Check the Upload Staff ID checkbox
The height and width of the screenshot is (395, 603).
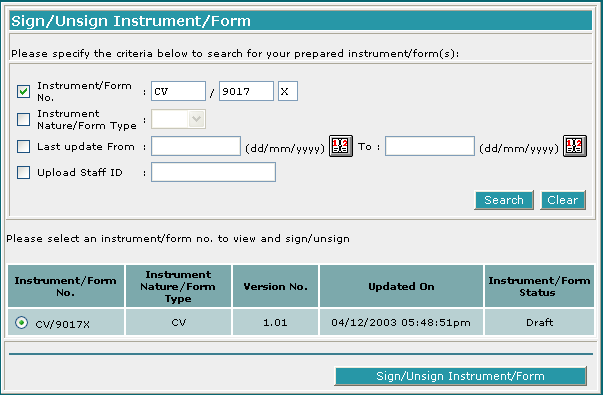23,172
